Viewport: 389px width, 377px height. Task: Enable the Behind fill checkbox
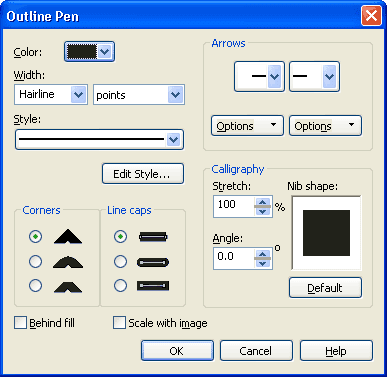[20, 323]
